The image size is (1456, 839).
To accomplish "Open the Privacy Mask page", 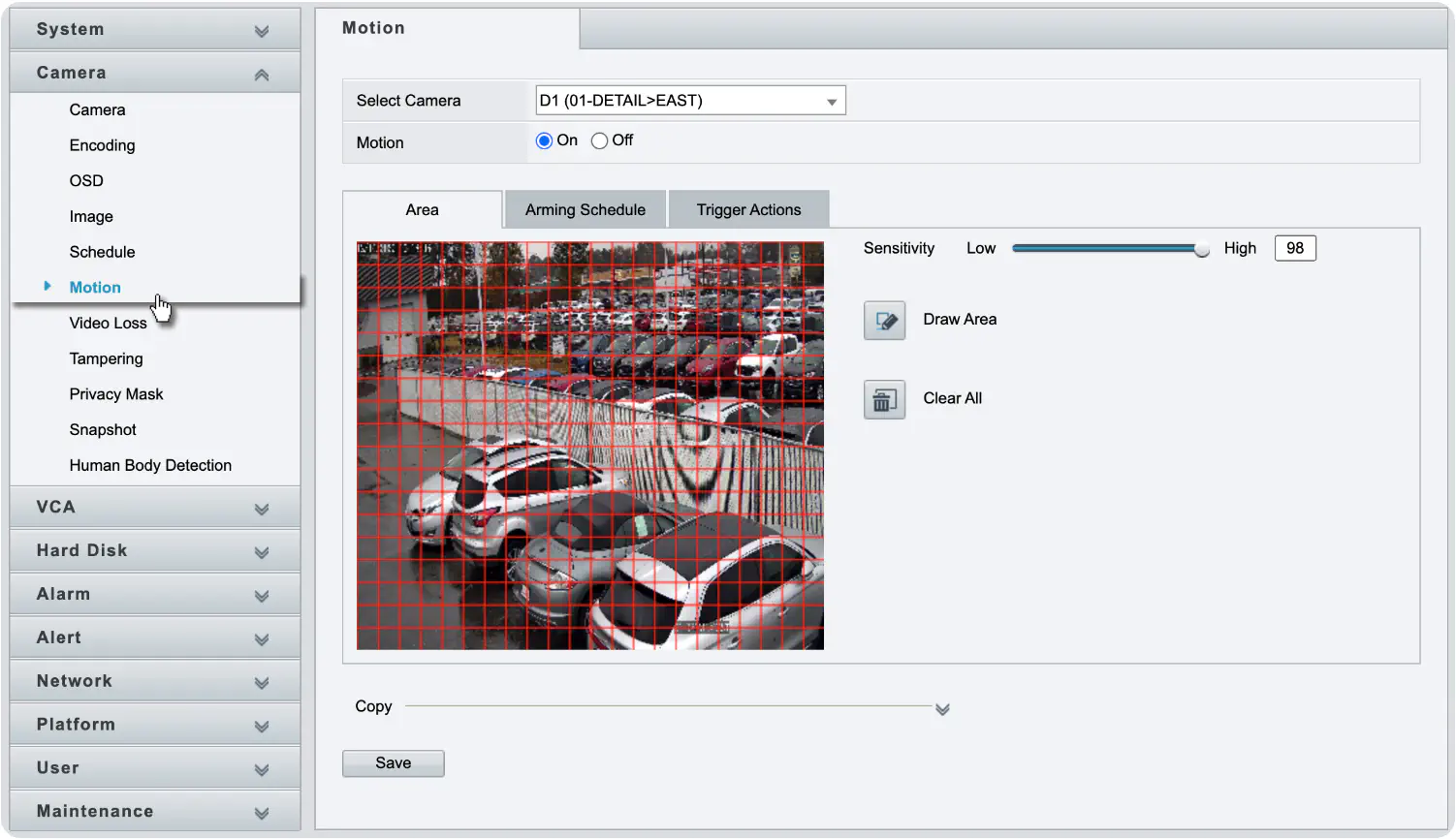I will pyautogui.click(x=116, y=394).
